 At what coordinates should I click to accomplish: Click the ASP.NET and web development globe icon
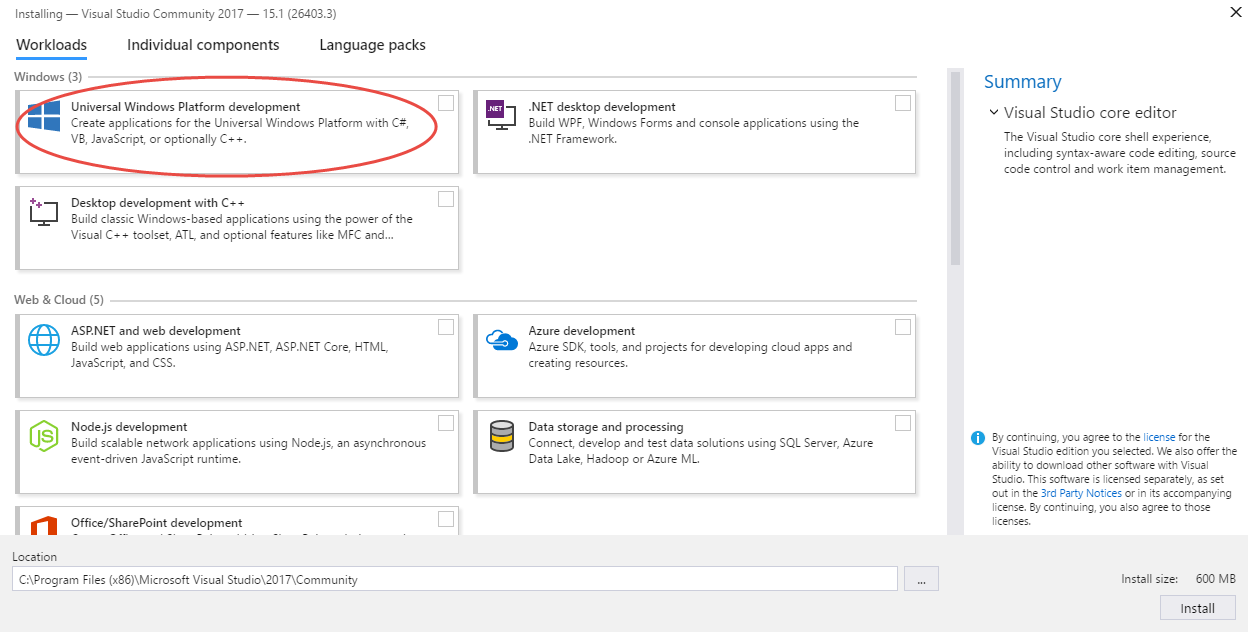42,339
